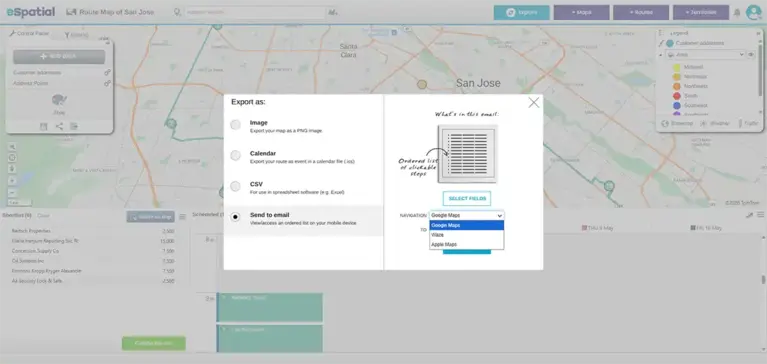Choose Google Maps in the navigation list
Screen dimensions: 767x364
pos(467,225)
